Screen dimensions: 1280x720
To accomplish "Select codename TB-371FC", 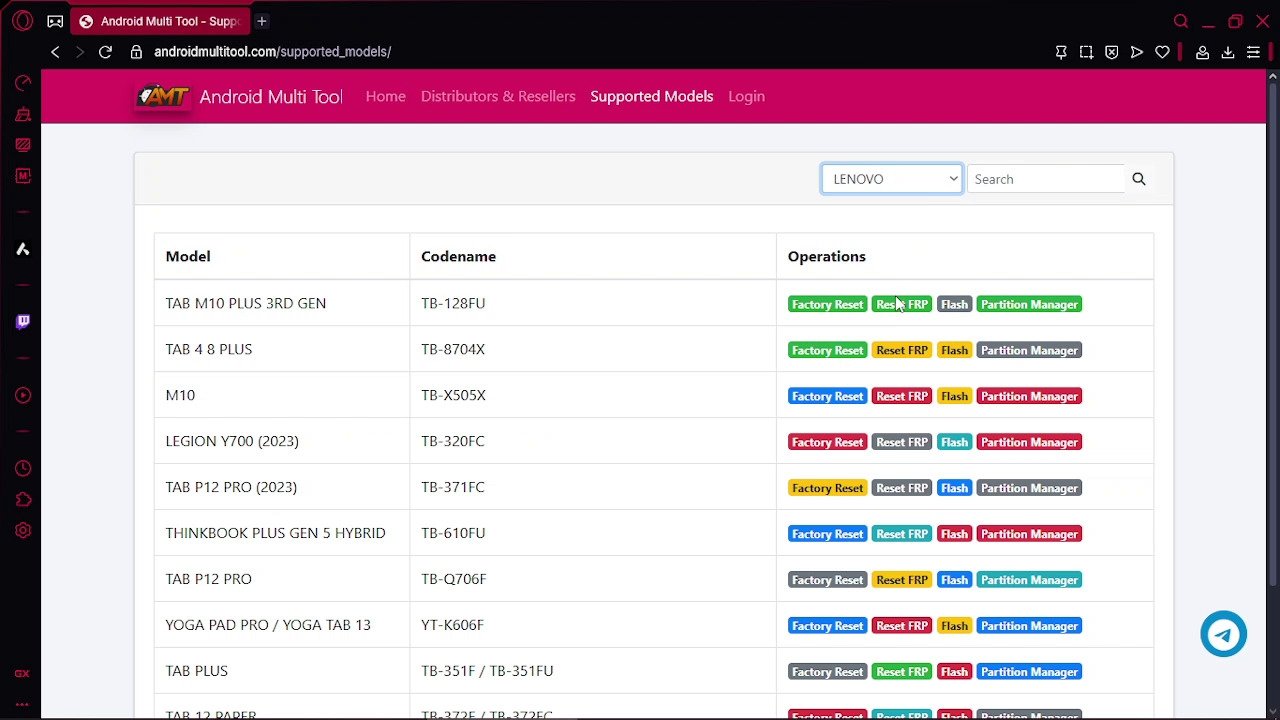I will point(453,487).
